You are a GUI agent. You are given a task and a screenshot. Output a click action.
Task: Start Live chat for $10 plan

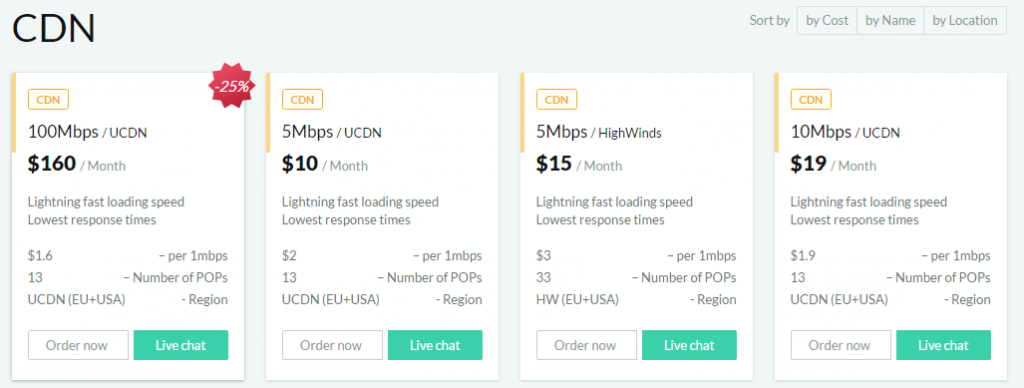(435, 345)
